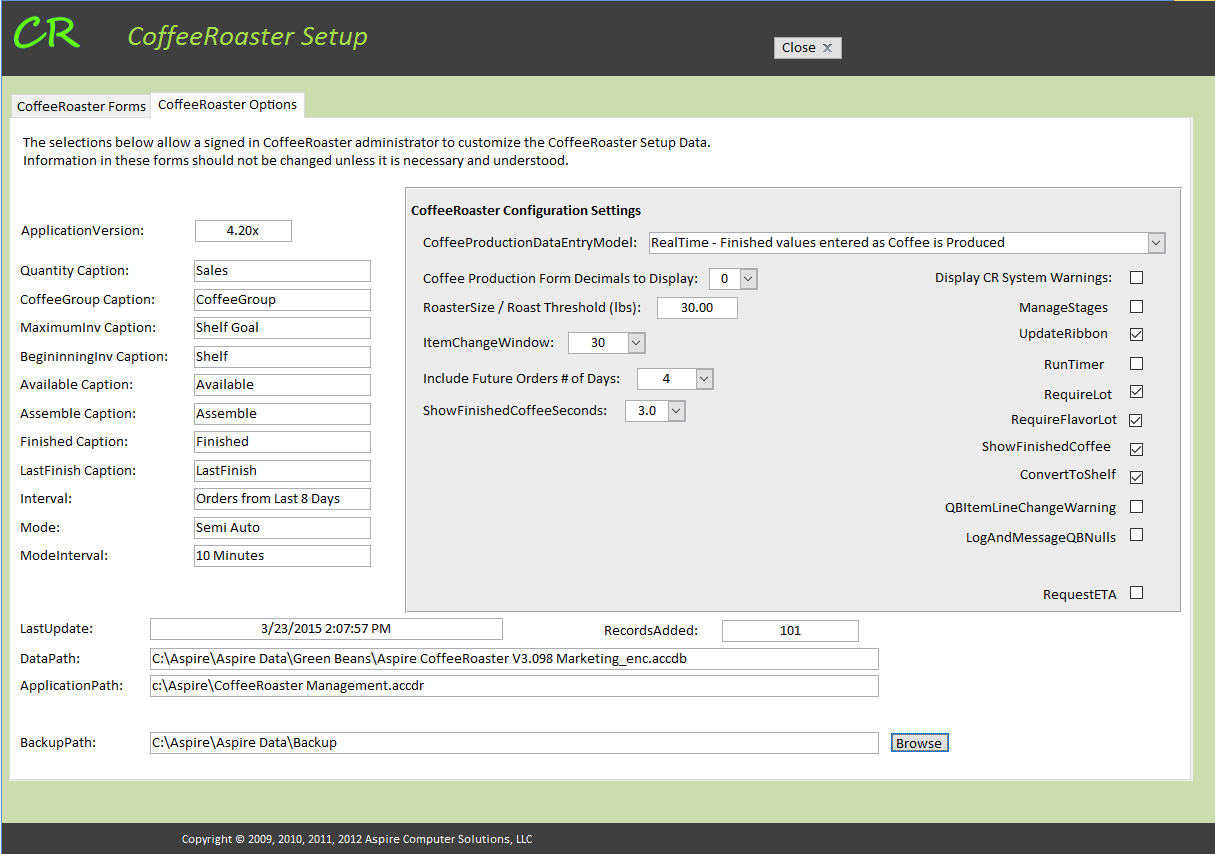Enable QBItemLineChangeWarning checkbox

(x=1136, y=507)
